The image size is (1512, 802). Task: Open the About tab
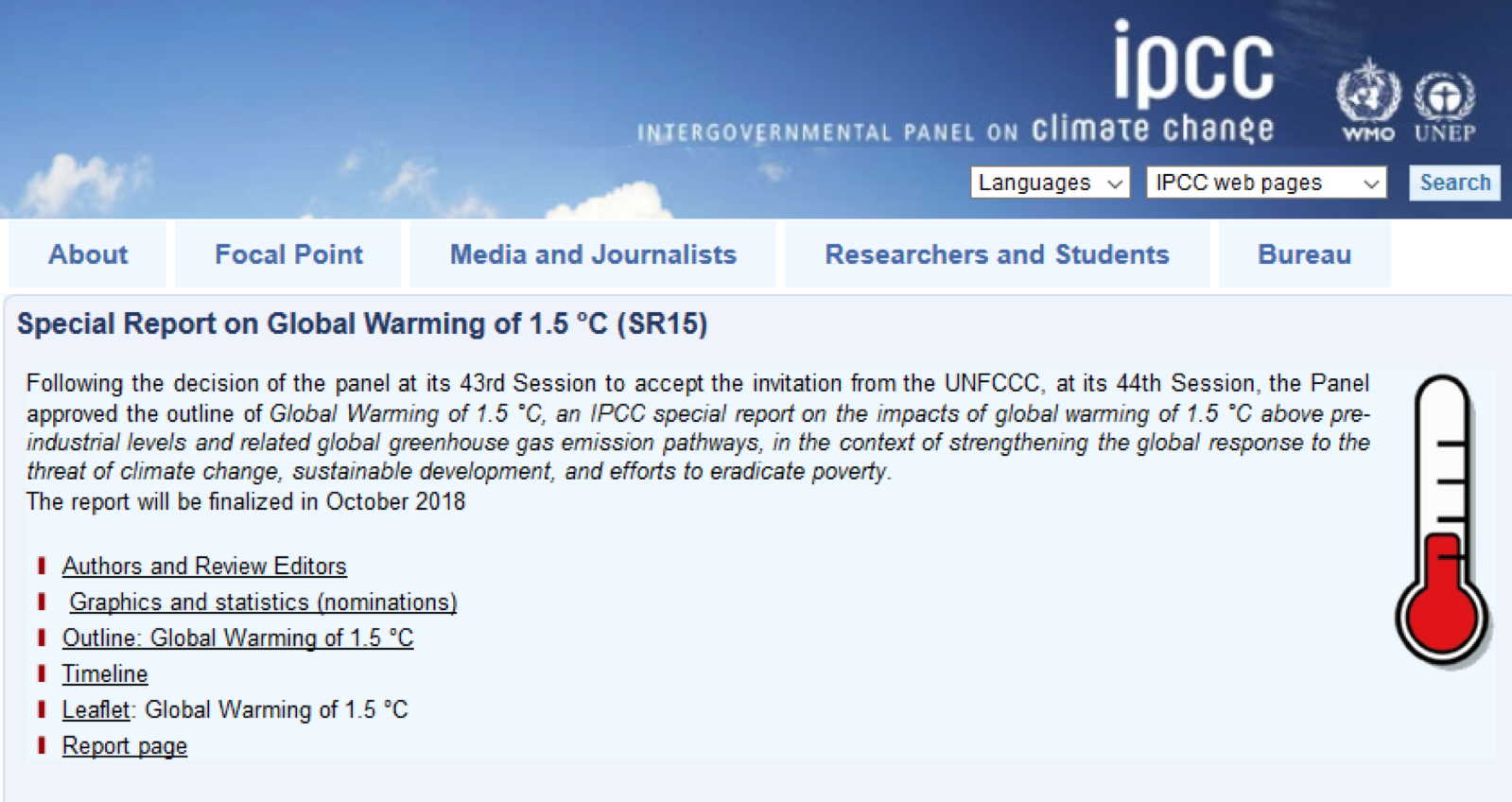coord(88,254)
